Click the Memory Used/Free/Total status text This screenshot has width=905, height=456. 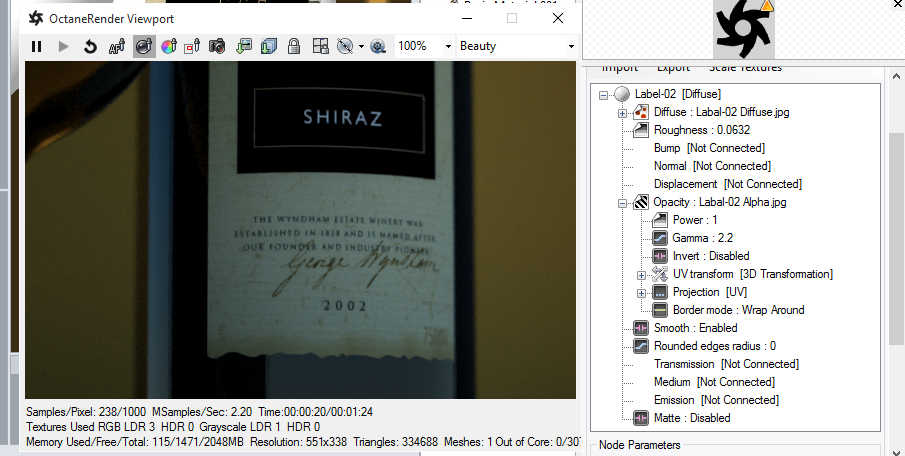click(x=136, y=442)
